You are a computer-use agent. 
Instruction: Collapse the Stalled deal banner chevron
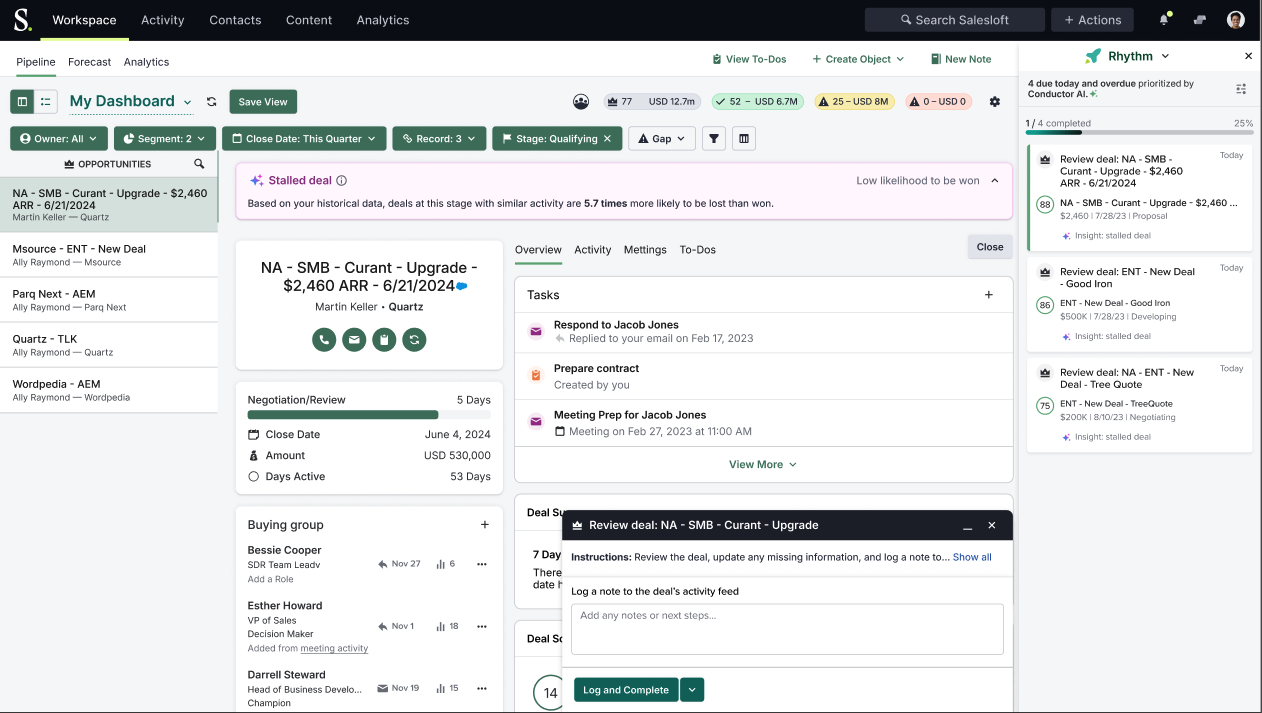pos(995,181)
